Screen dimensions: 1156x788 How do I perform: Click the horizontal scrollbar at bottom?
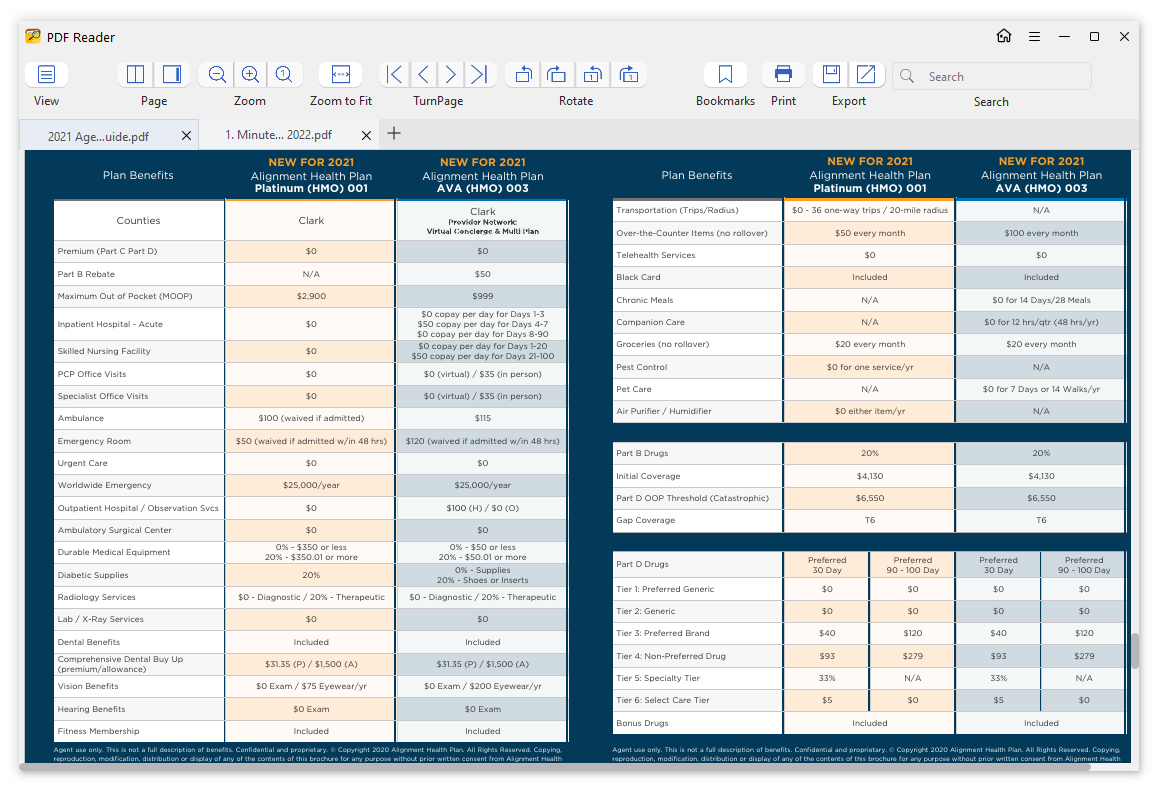point(554,767)
